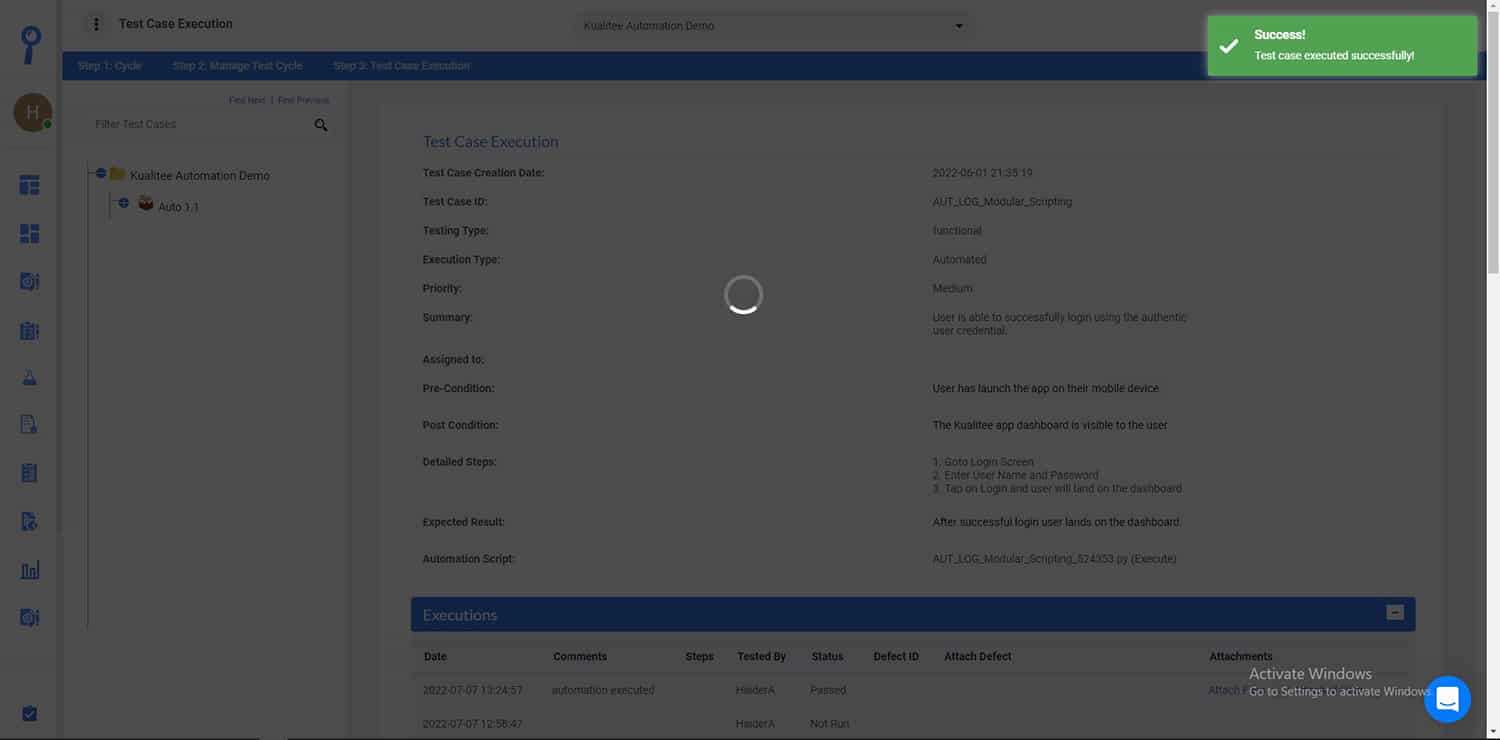Open the Reports bar chart icon

click(30, 569)
